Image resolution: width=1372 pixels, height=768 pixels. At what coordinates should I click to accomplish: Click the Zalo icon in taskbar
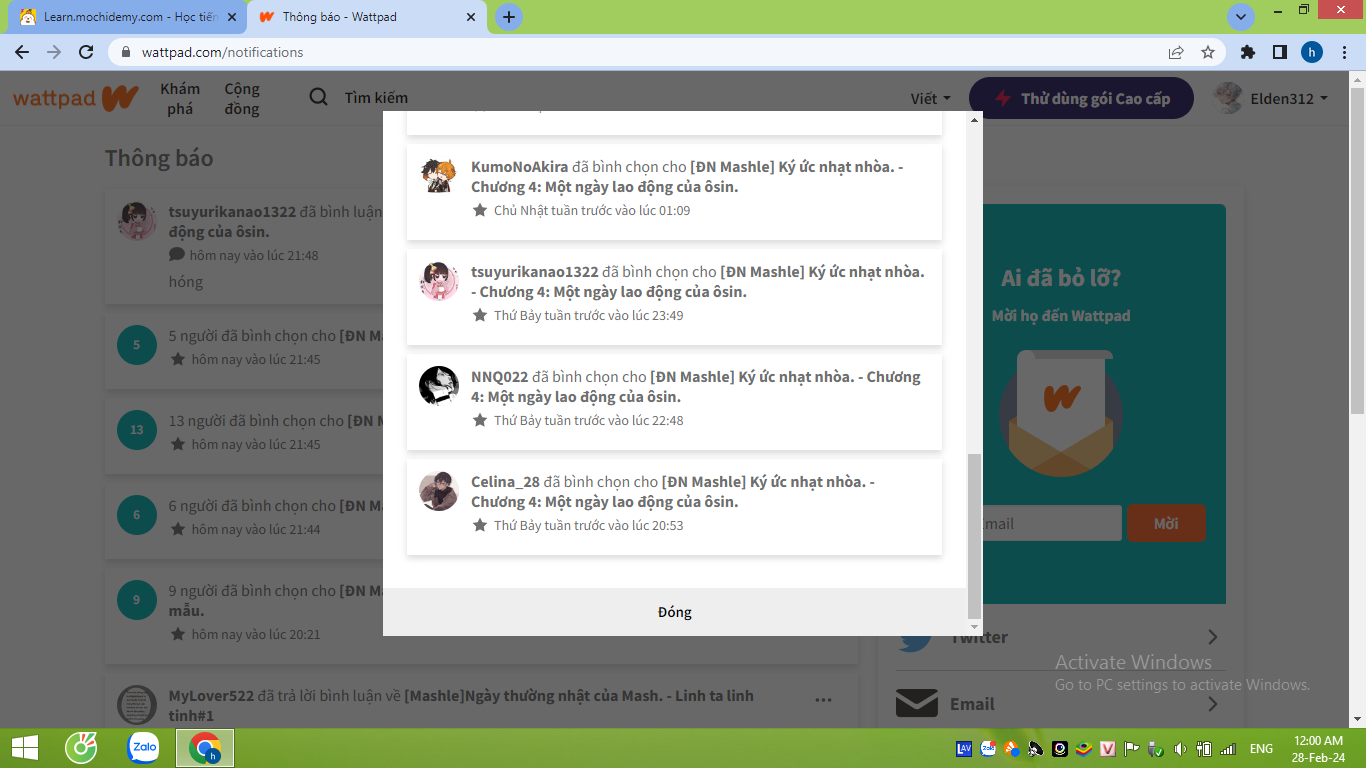(144, 748)
